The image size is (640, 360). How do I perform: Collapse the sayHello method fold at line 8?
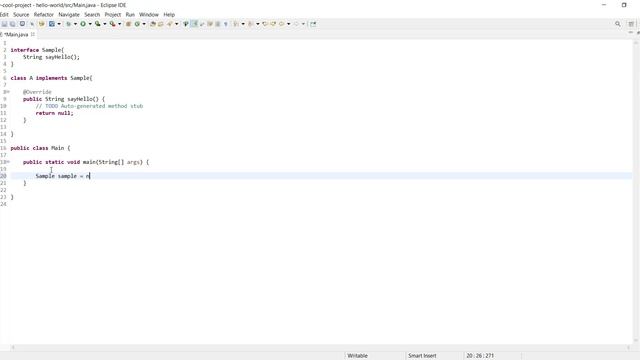(8, 92)
